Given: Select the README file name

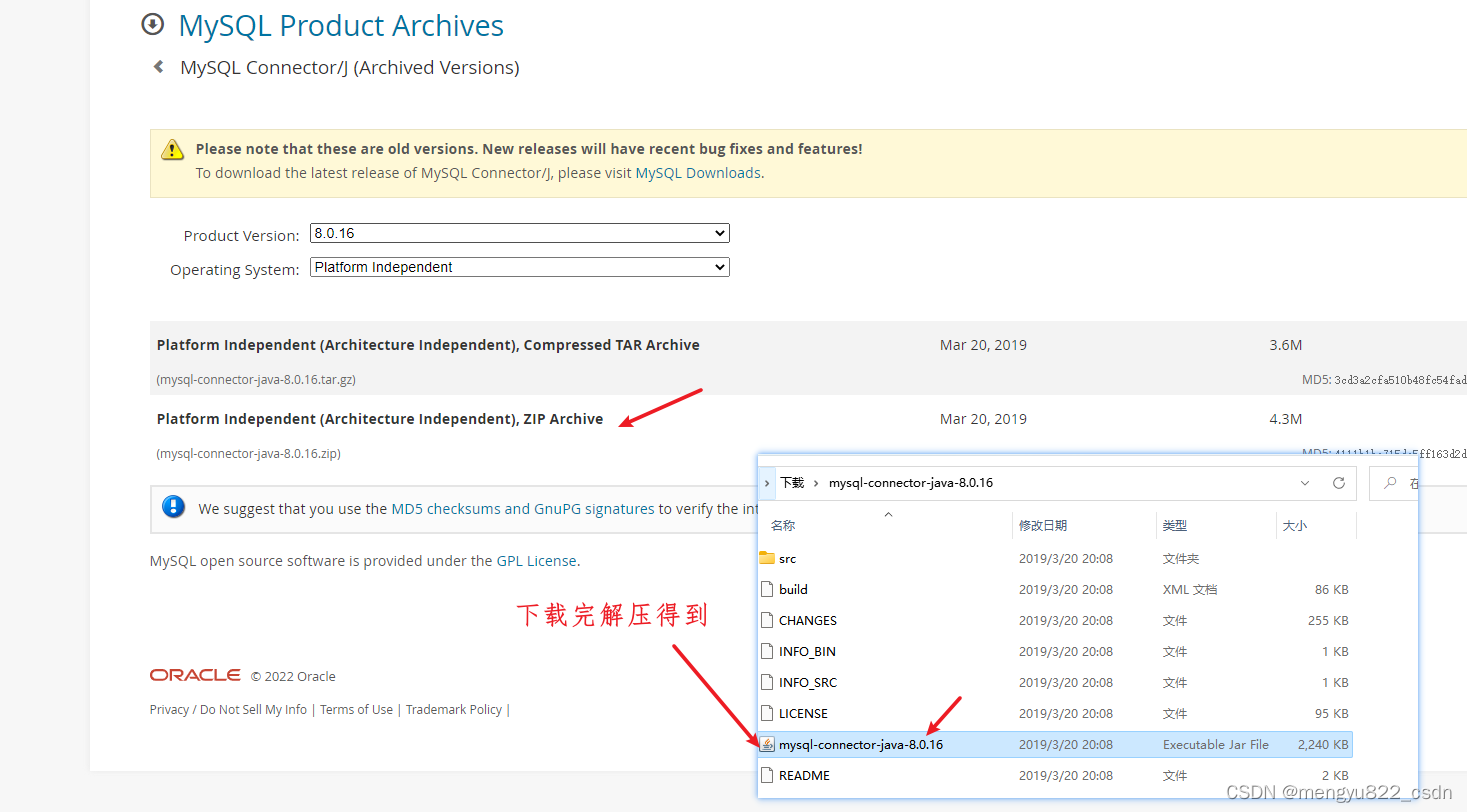Looking at the screenshot, I should coord(804,775).
